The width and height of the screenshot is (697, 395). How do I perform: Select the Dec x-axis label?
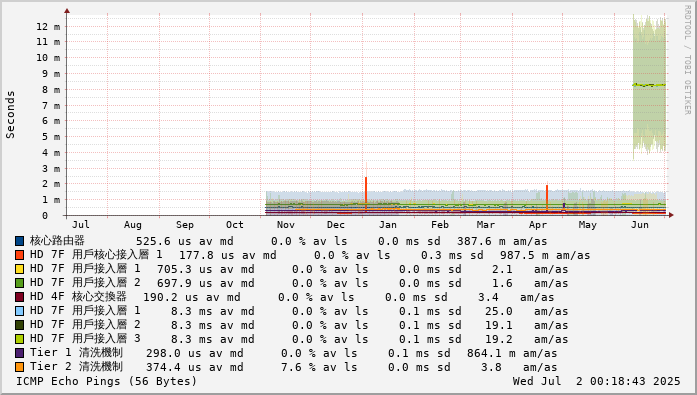point(336,225)
